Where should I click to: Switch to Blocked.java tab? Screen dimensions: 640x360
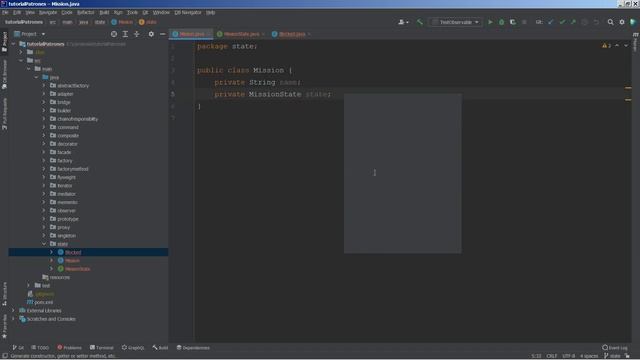[291, 34]
